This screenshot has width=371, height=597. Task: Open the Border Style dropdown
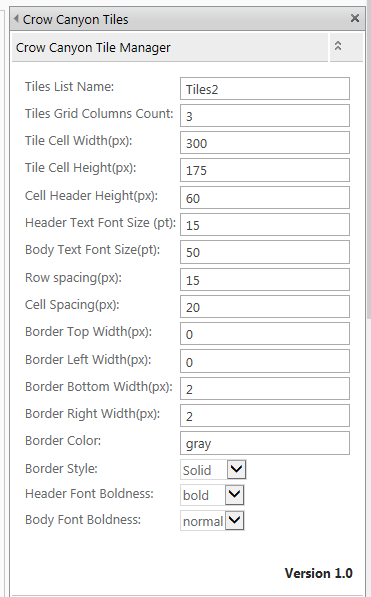point(213,469)
